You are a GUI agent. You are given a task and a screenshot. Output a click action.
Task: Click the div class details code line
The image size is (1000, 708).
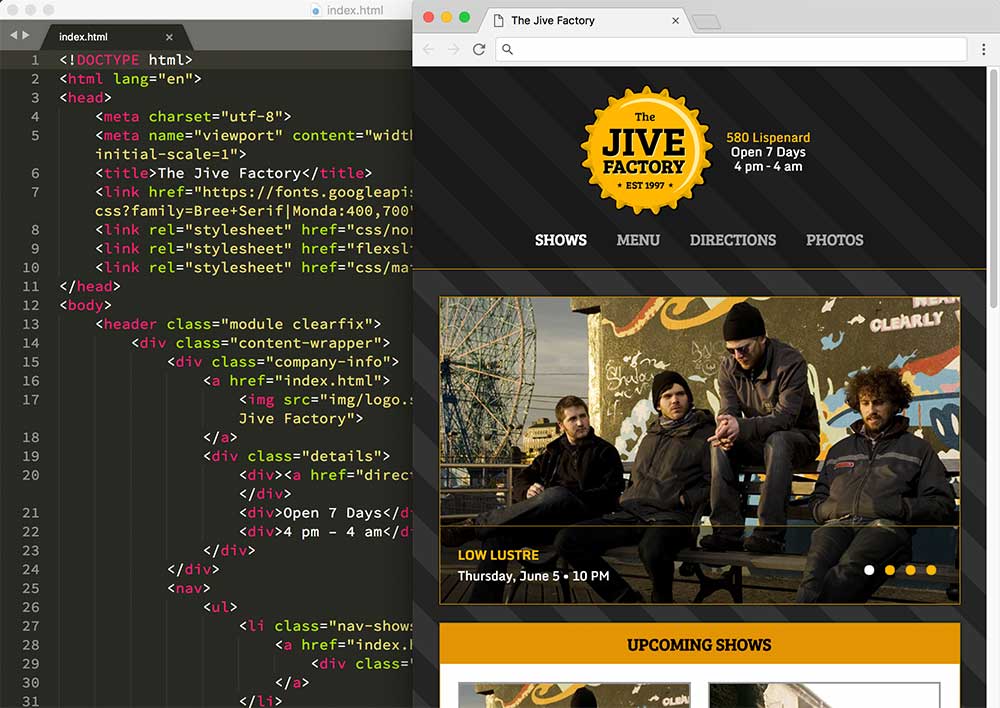click(297, 456)
